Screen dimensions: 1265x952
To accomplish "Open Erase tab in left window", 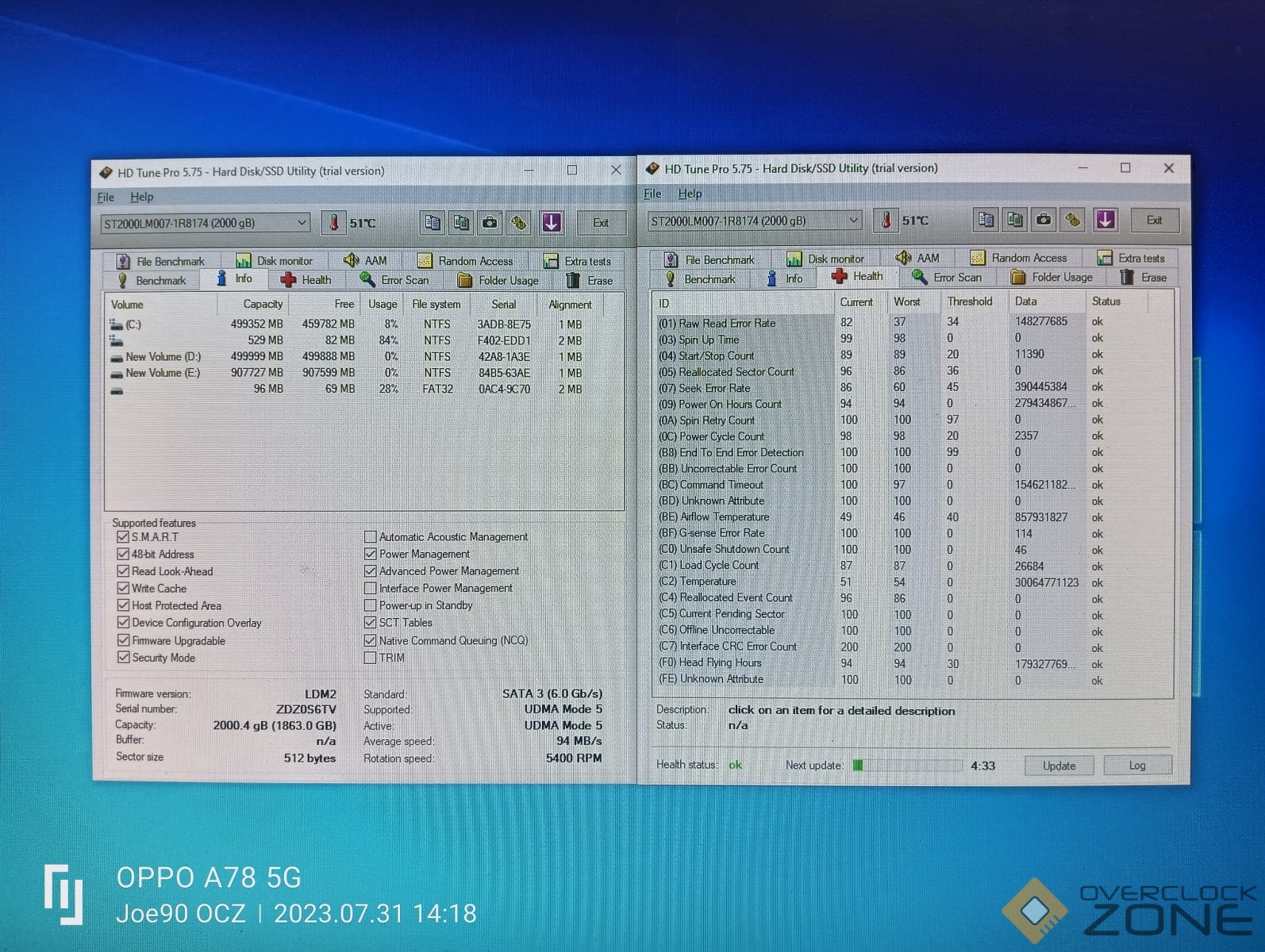I will [589, 281].
